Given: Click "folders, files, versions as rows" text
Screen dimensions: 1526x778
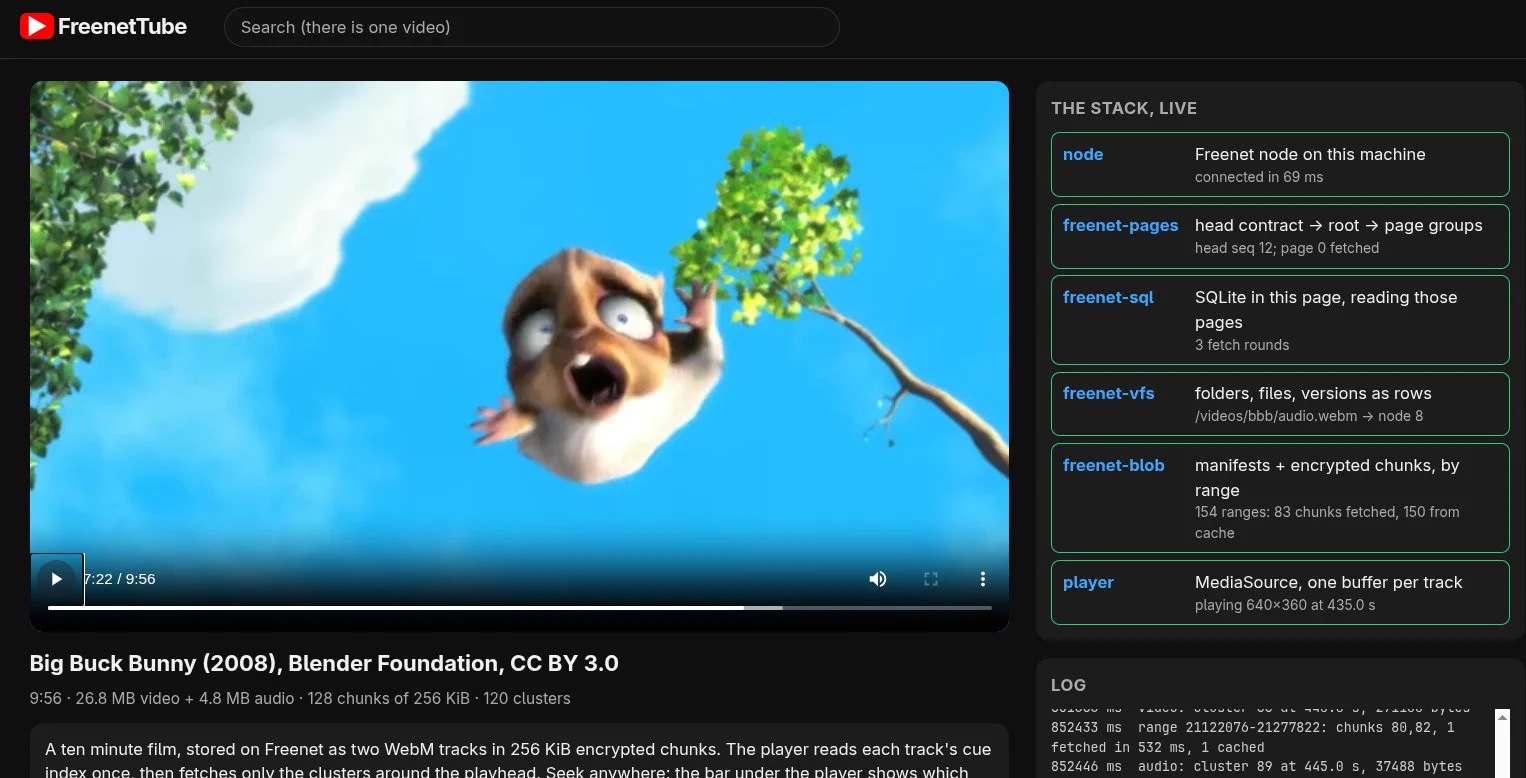Looking at the screenshot, I should click(x=1313, y=393).
